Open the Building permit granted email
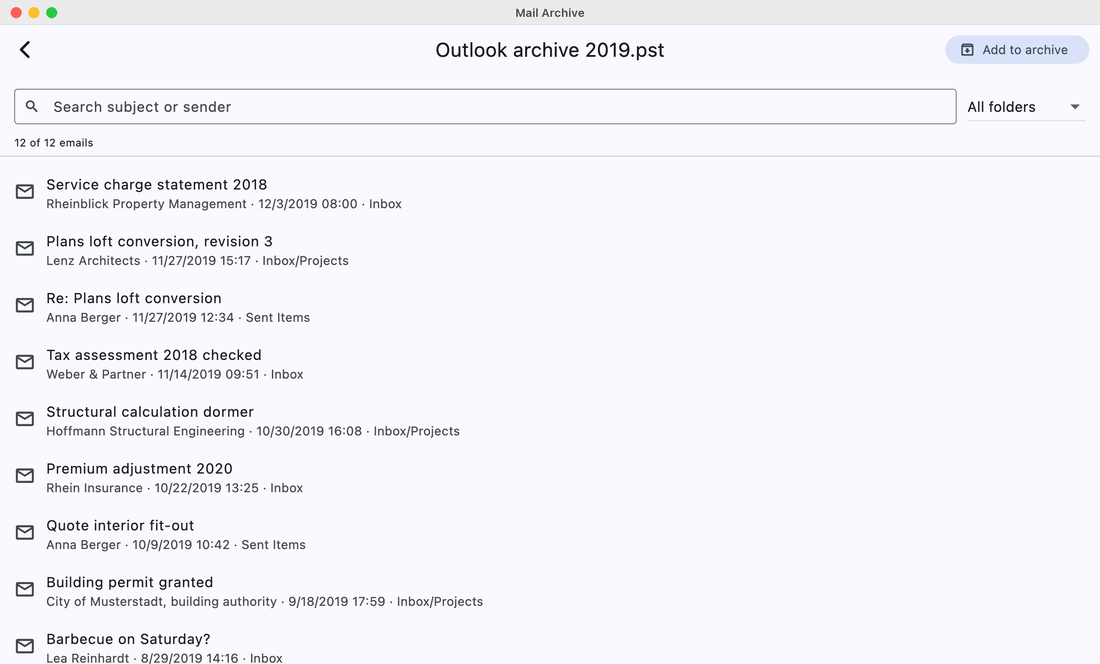The image size is (1100, 664). coord(550,591)
